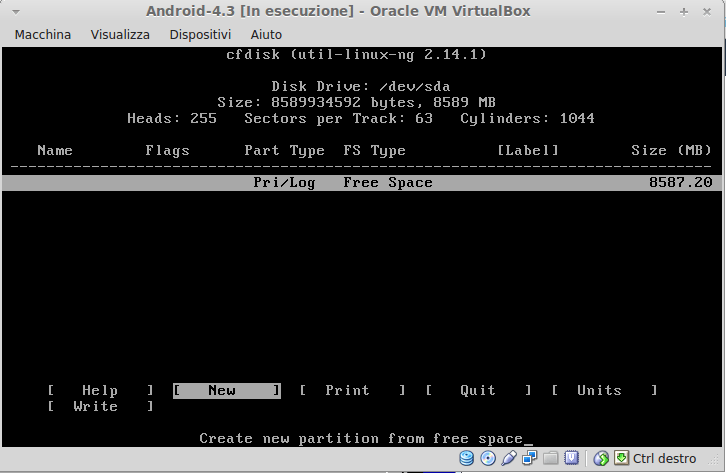
Task: Click the virtualization CPU chip icon
Action: (571, 458)
